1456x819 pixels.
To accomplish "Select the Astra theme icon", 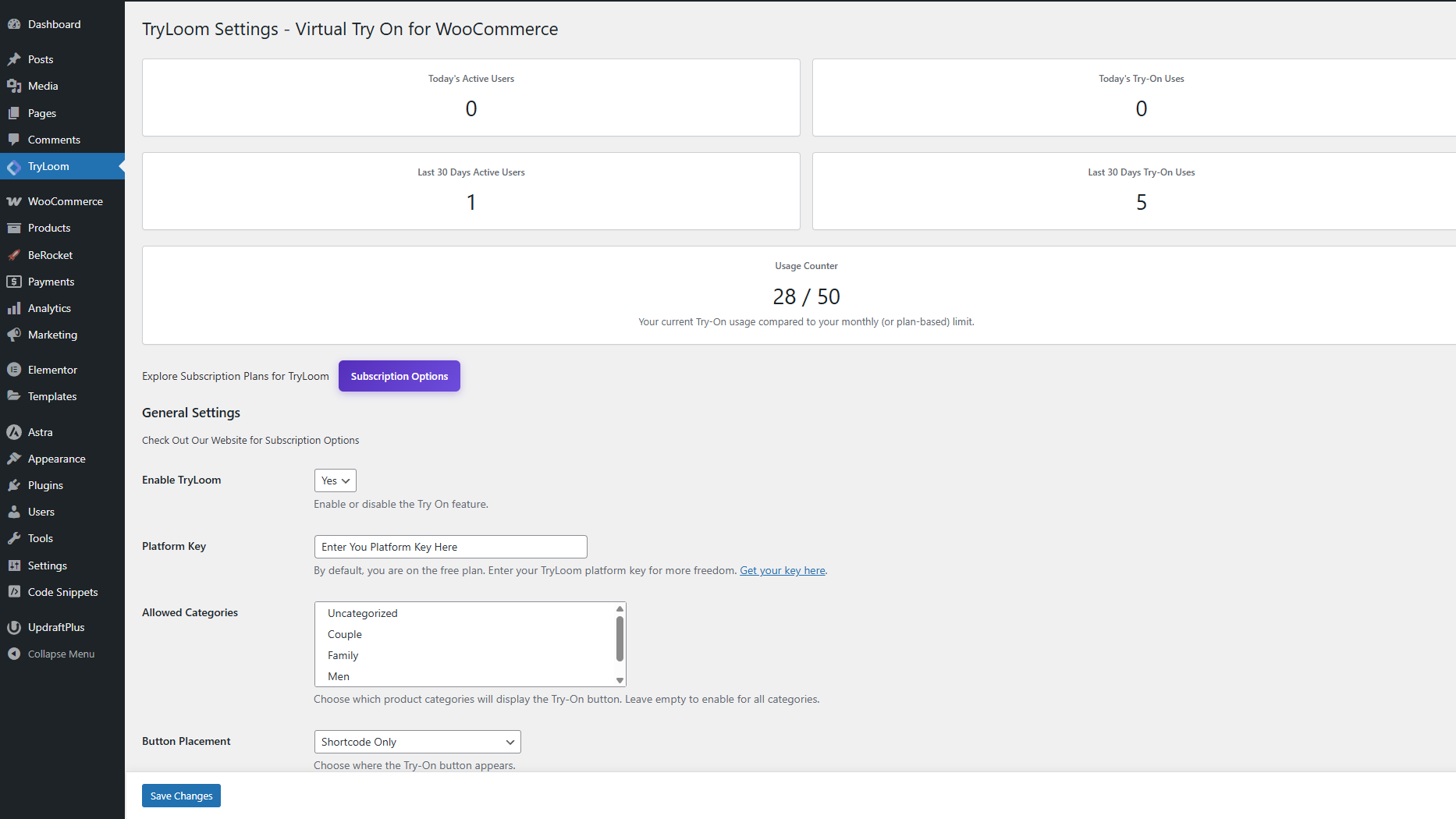I will (14, 431).
